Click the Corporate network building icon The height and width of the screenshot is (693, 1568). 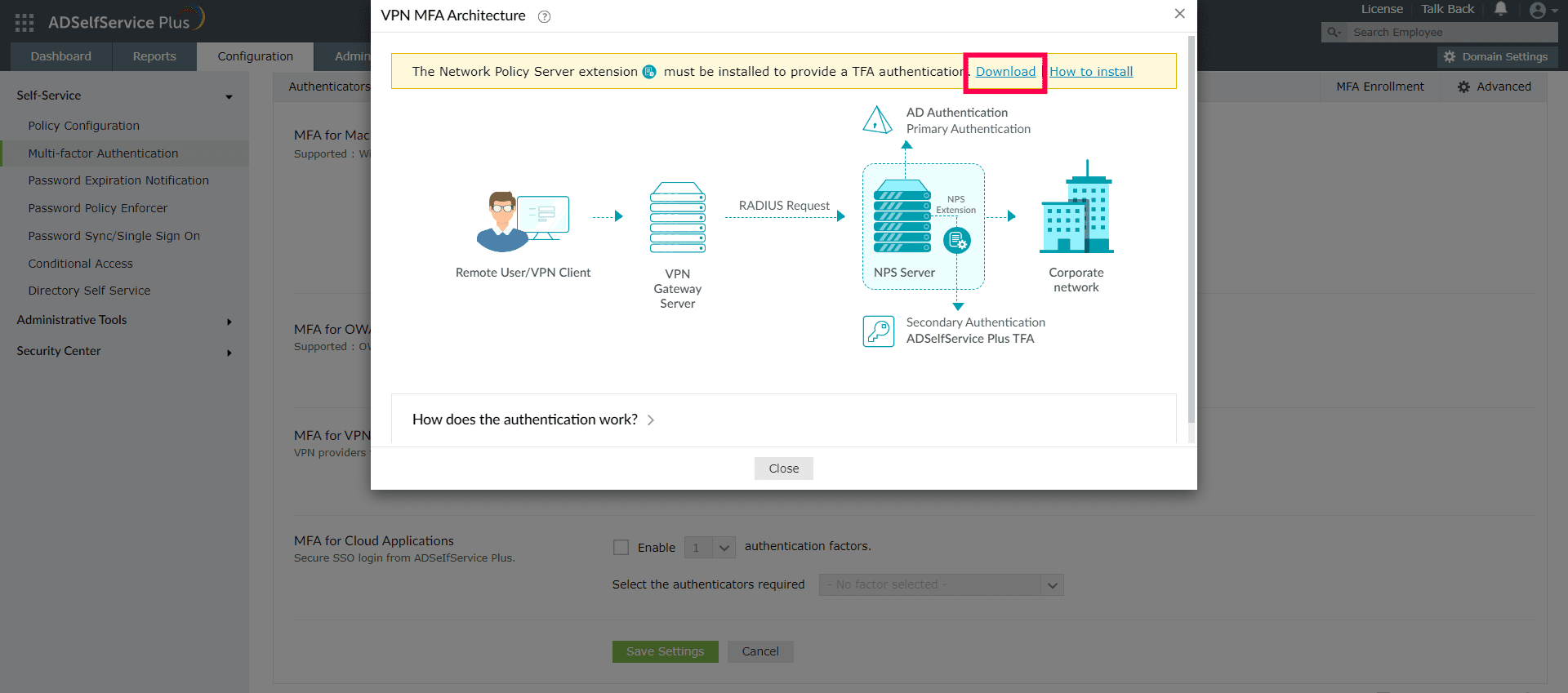coord(1077,207)
